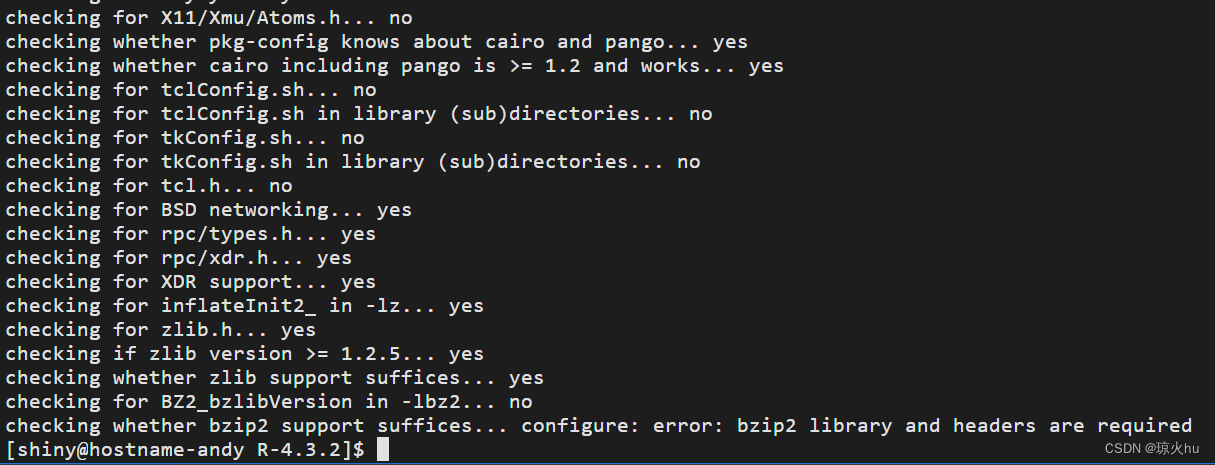Image resolution: width=1215 pixels, height=465 pixels.
Task: Click the cairo including pango >= 1.2 line
Action: (x=394, y=66)
